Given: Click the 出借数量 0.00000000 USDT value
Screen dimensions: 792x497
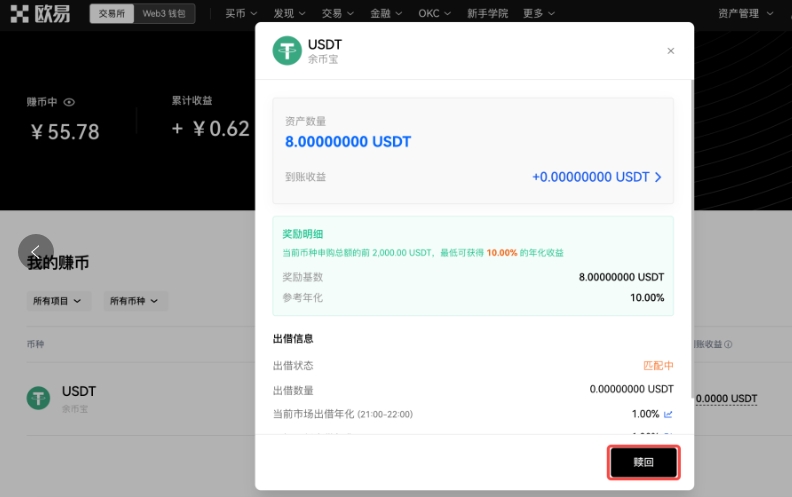Looking at the screenshot, I should point(631,389).
